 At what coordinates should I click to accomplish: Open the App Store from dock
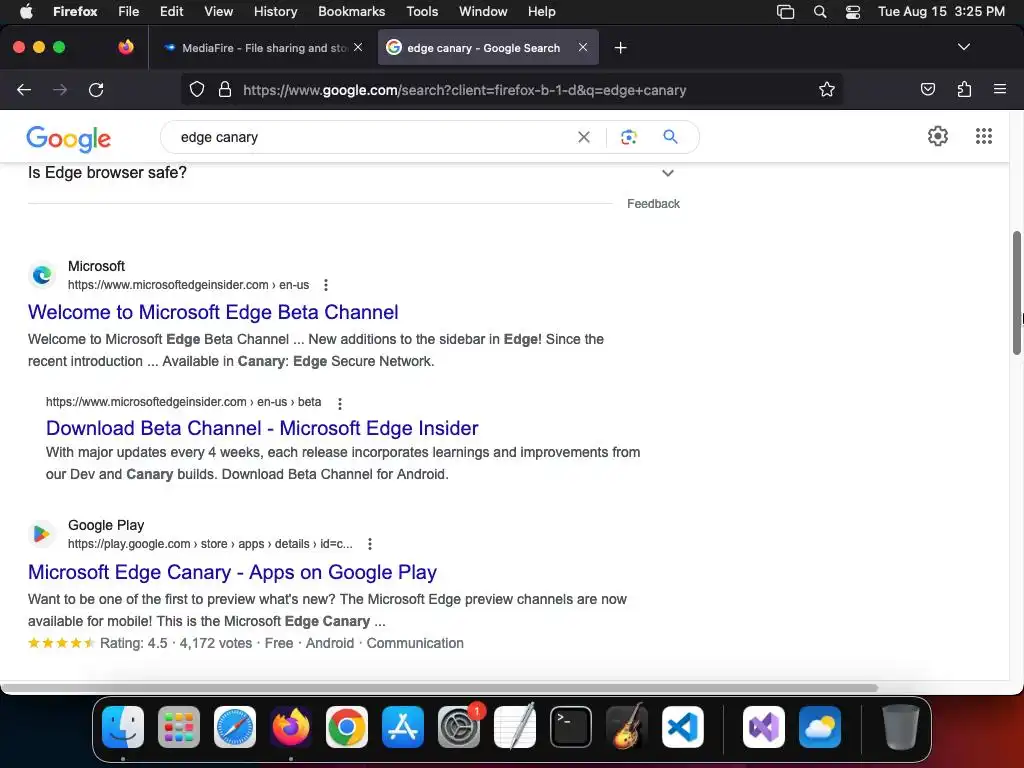tap(403, 727)
